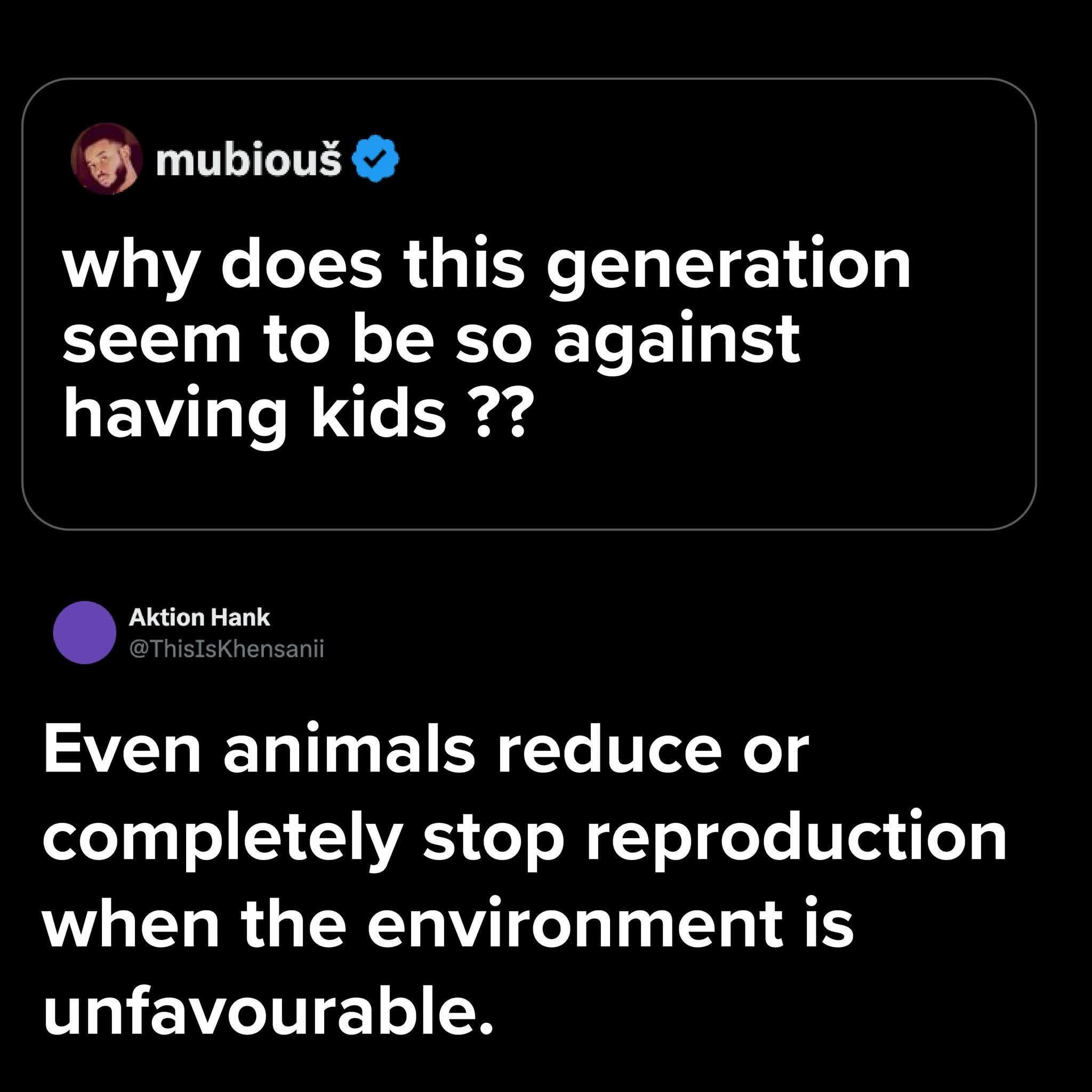The height and width of the screenshot is (1092, 1092).
Task: Open the mubious username link
Action: [248, 159]
